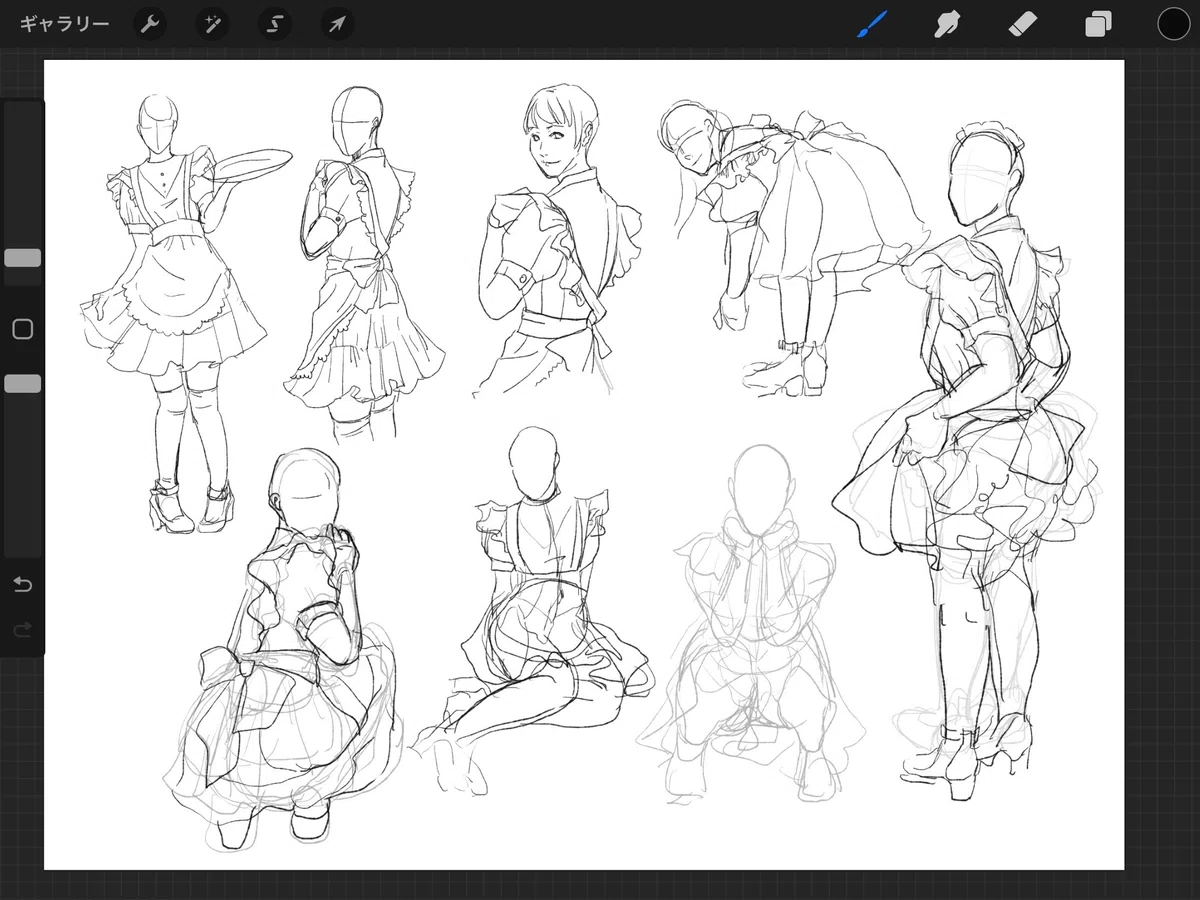Open the Layers panel
This screenshot has width=1200, height=900.
click(x=1098, y=24)
